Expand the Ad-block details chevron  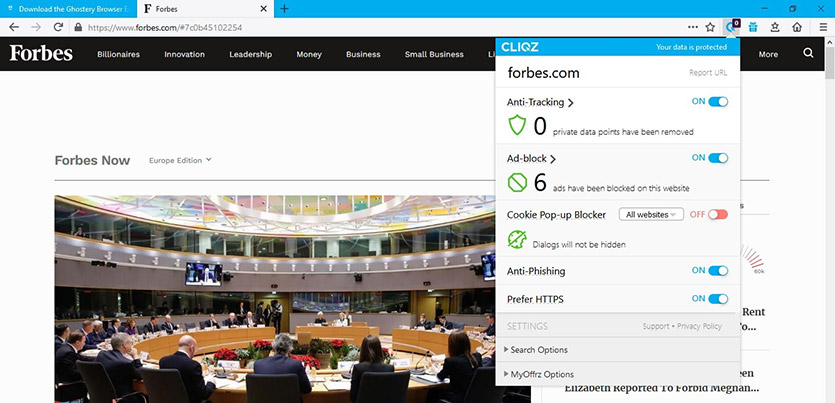(x=552, y=159)
